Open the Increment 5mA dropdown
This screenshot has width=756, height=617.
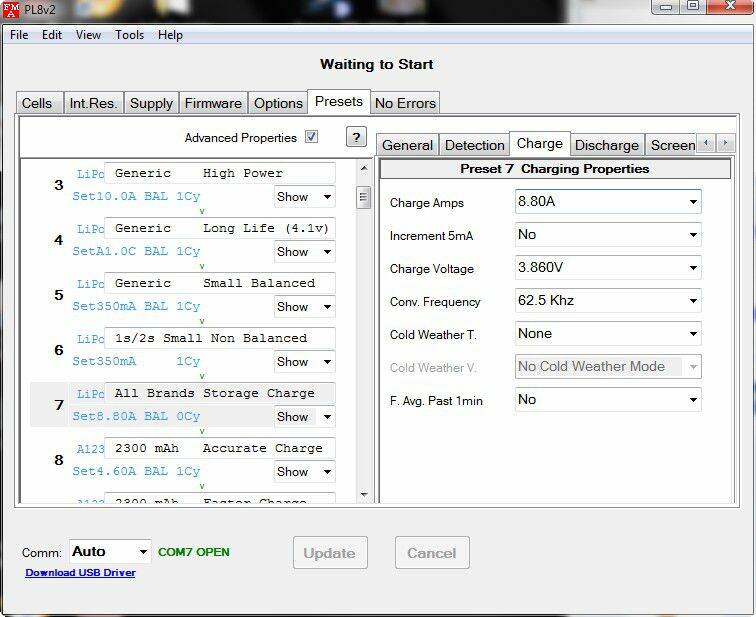point(608,235)
